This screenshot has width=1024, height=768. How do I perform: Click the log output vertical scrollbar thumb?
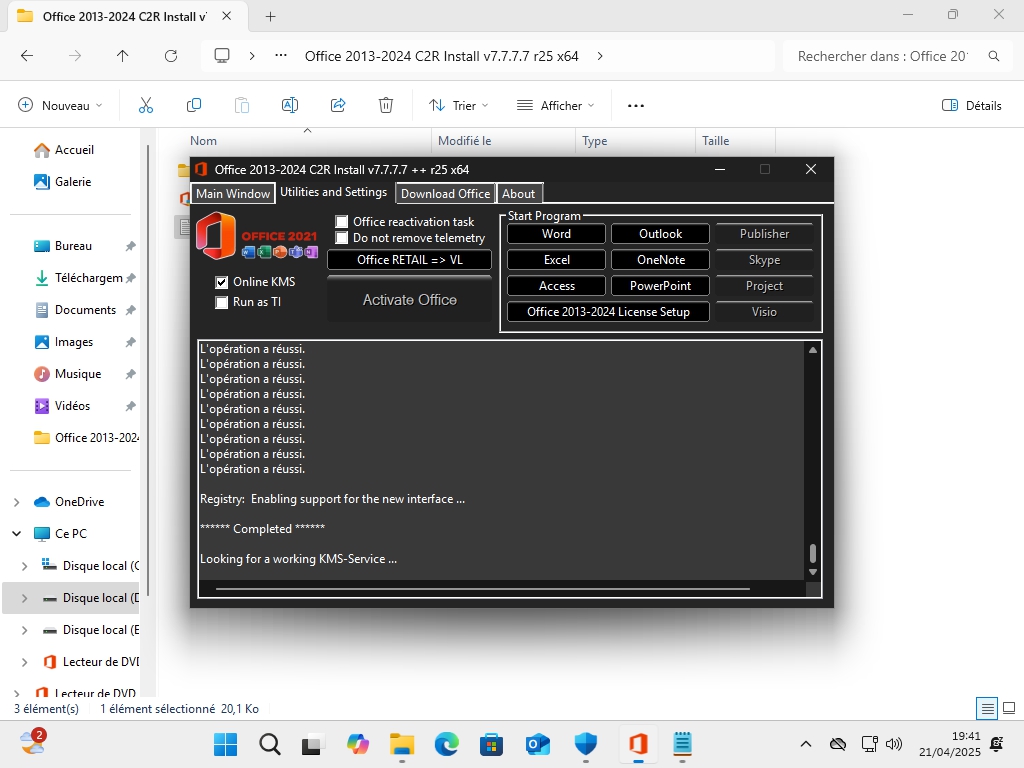click(x=813, y=553)
